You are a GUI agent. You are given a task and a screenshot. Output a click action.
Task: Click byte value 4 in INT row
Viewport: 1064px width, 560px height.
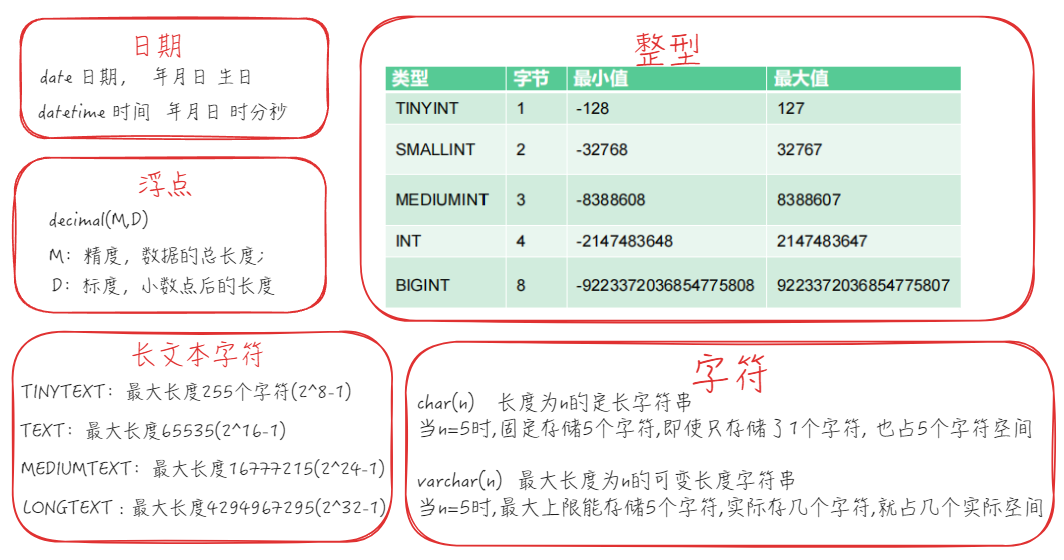(536, 241)
